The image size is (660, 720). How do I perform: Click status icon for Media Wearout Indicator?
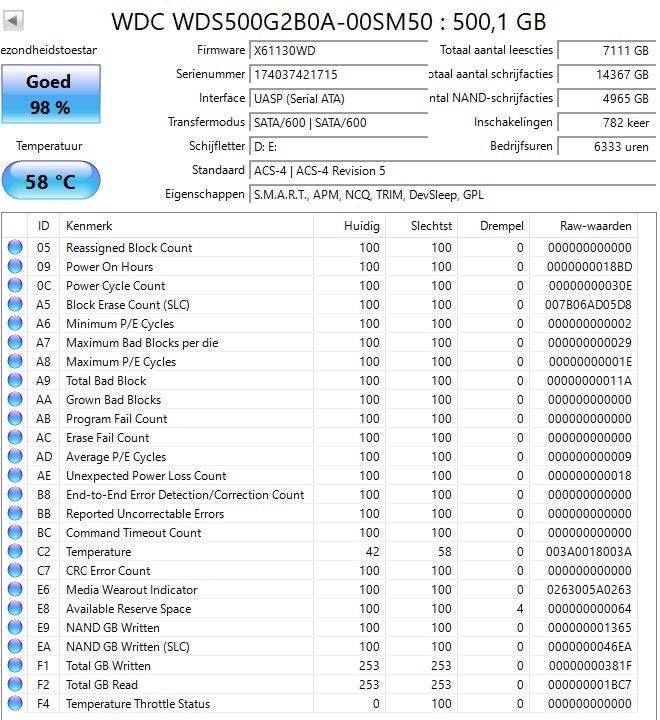15,590
